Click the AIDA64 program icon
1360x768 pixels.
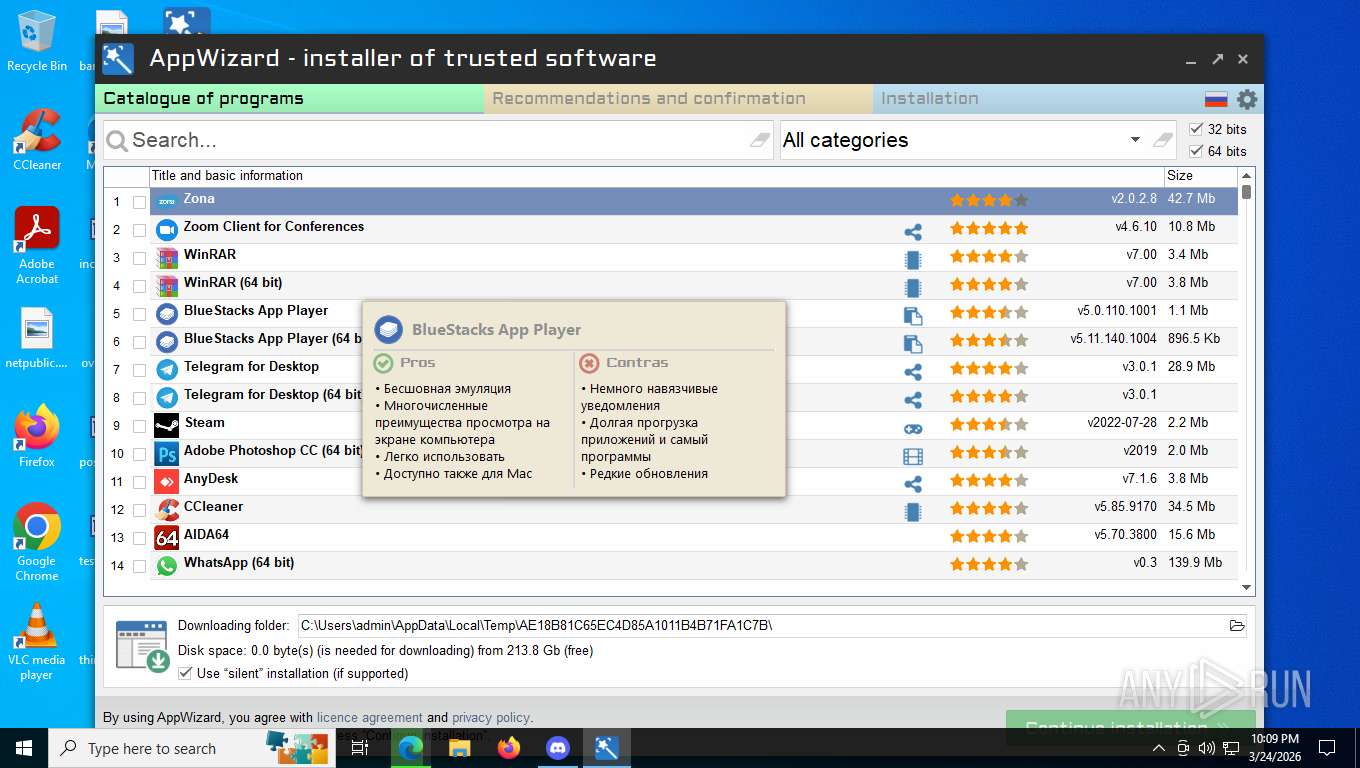coord(167,537)
